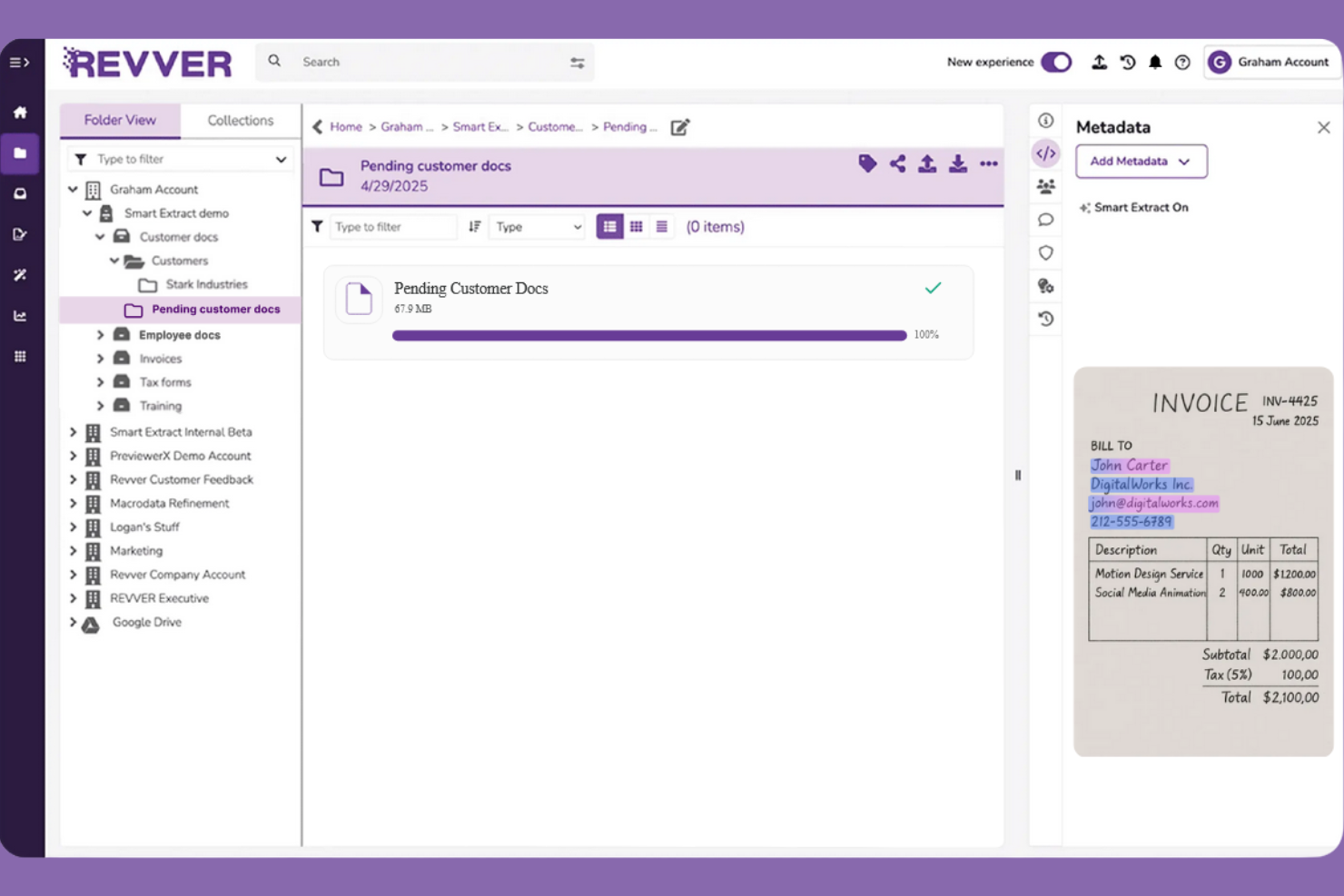This screenshot has height=896, width=1344.
Task: Switch to the Collections tab
Action: click(x=240, y=121)
